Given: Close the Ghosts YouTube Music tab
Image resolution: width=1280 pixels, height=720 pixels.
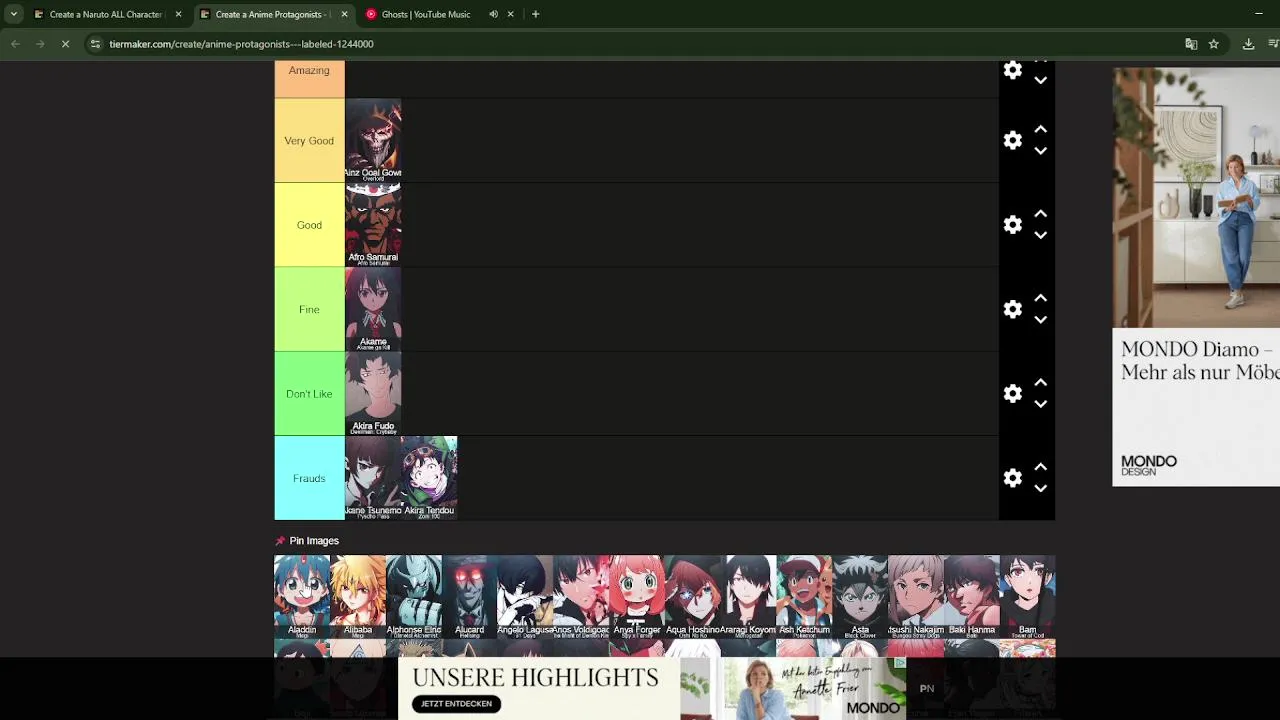Looking at the screenshot, I should point(511,14).
